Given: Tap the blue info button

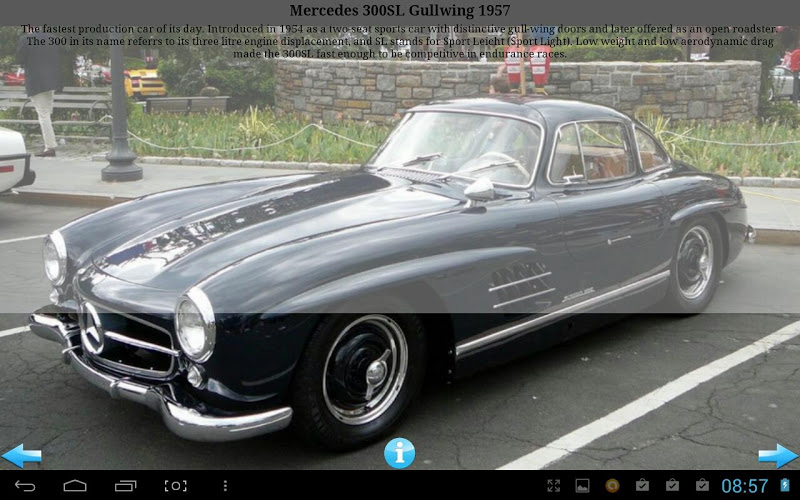Looking at the screenshot, I should pyautogui.click(x=399, y=453).
